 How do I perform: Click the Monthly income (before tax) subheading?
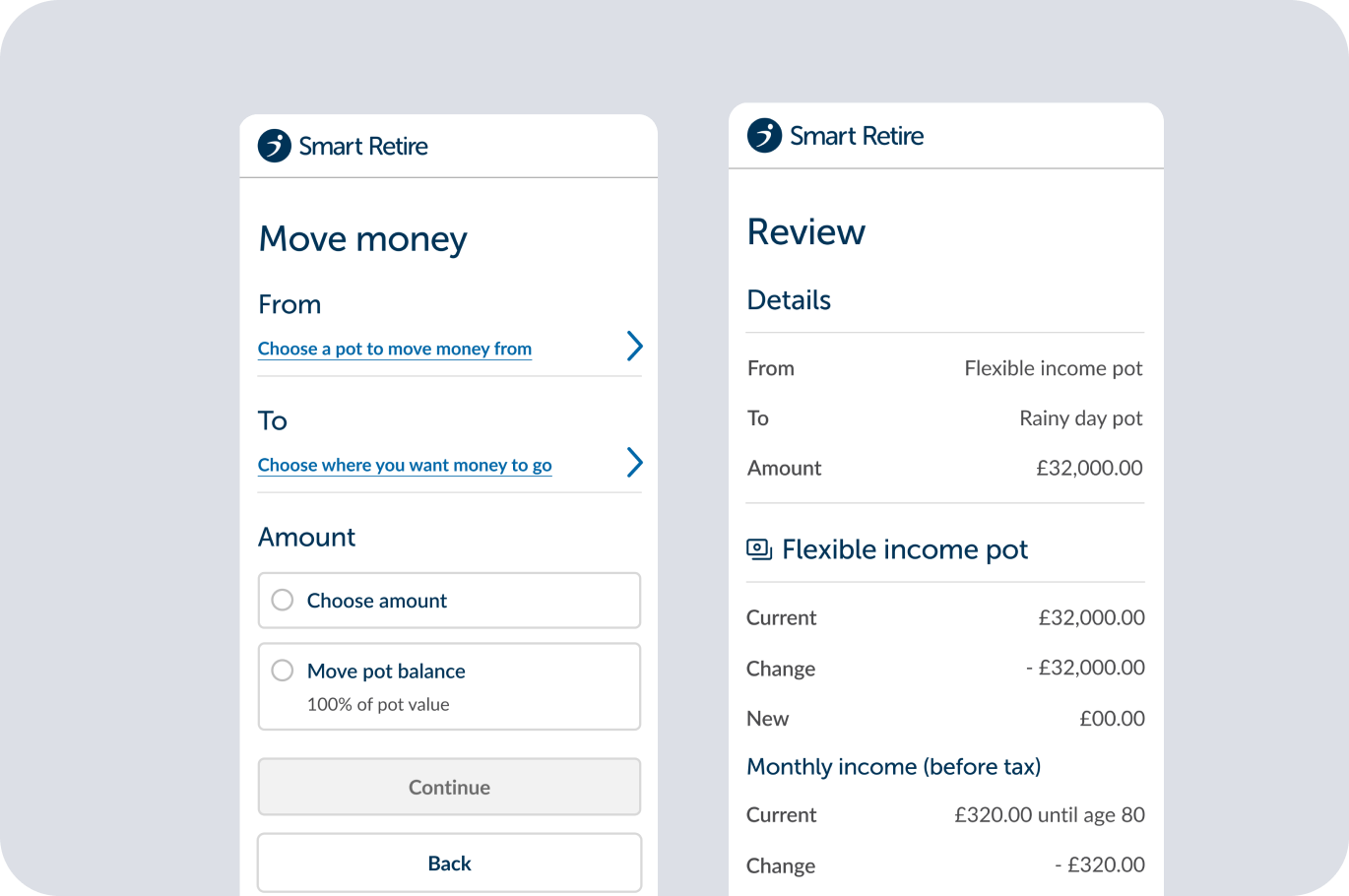click(893, 766)
